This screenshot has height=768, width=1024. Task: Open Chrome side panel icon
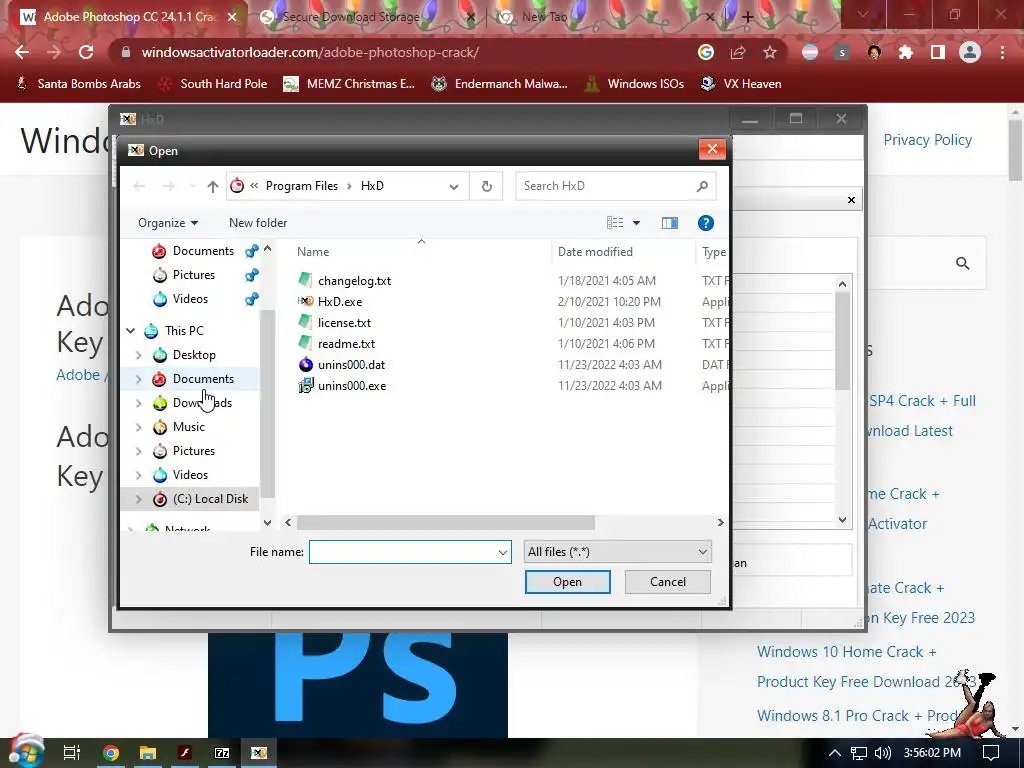(938, 52)
